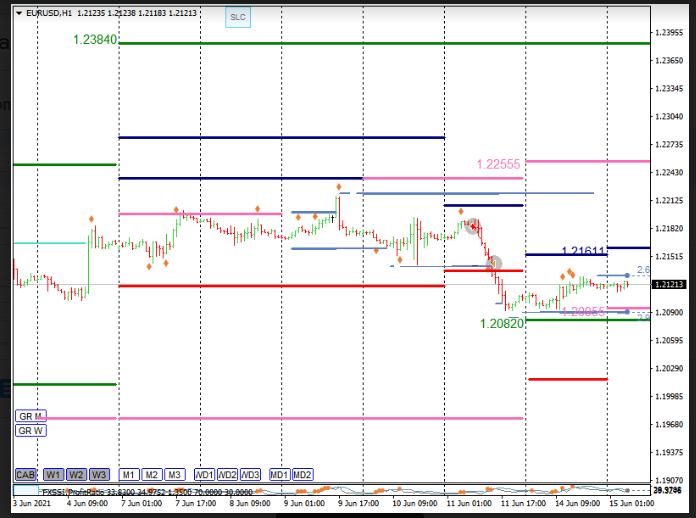The height and width of the screenshot is (518, 696).
Task: Click the SLC button at chart top
Action: click(237, 17)
